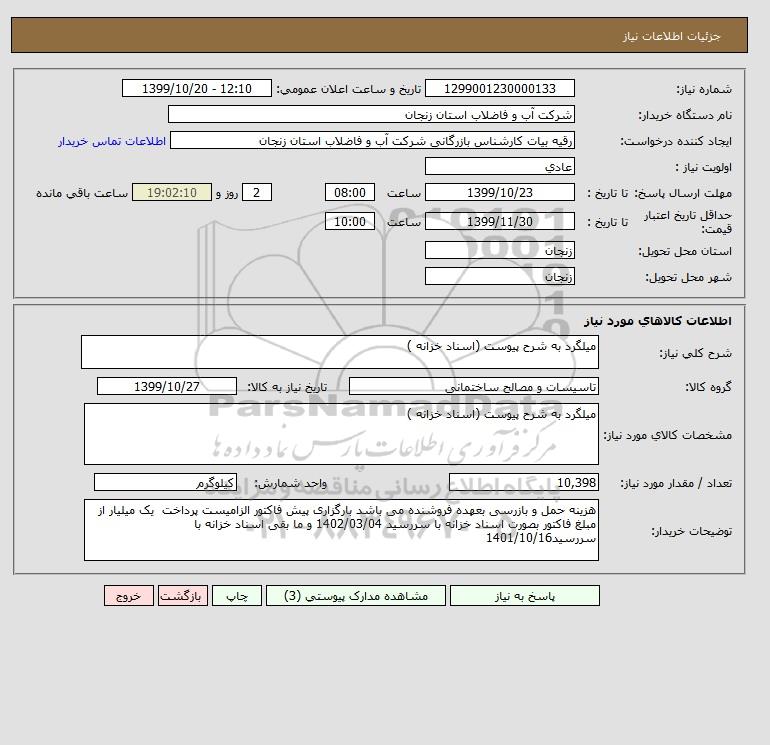Click the پاسخ به نیاز button

524,596
